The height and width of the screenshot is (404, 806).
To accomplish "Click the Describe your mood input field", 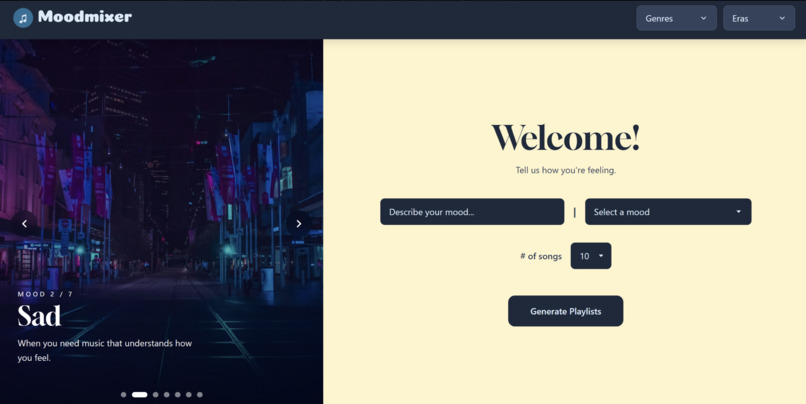I will pos(472,212).
